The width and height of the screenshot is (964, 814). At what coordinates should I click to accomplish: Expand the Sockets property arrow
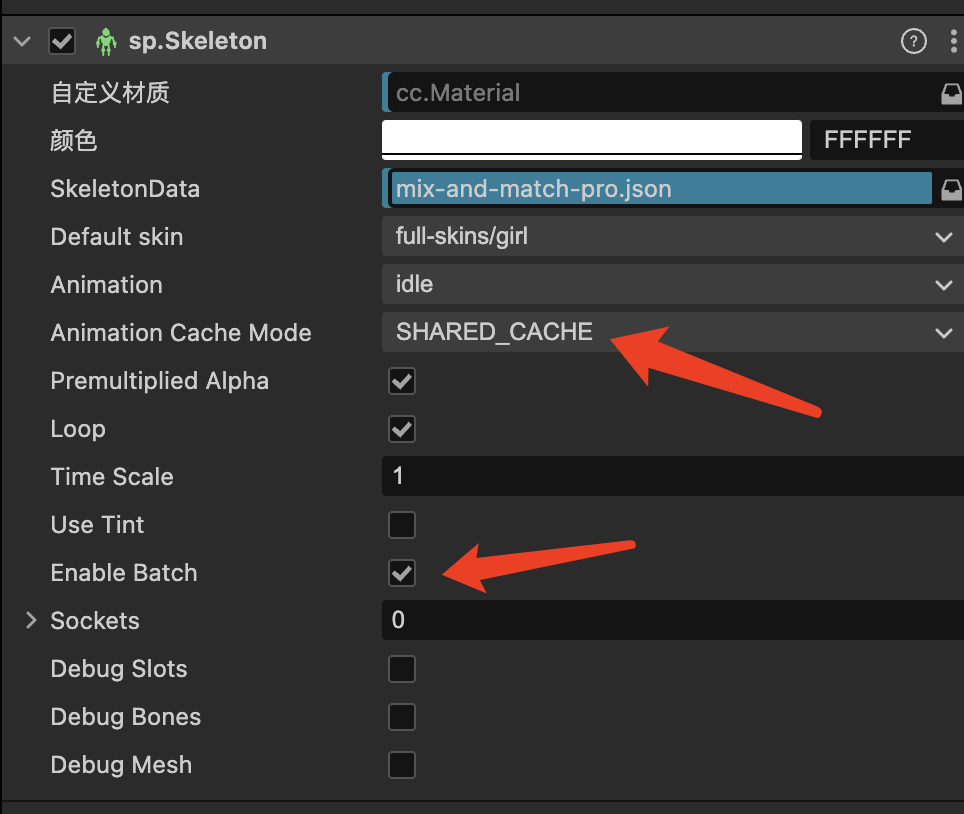(31, 621)
